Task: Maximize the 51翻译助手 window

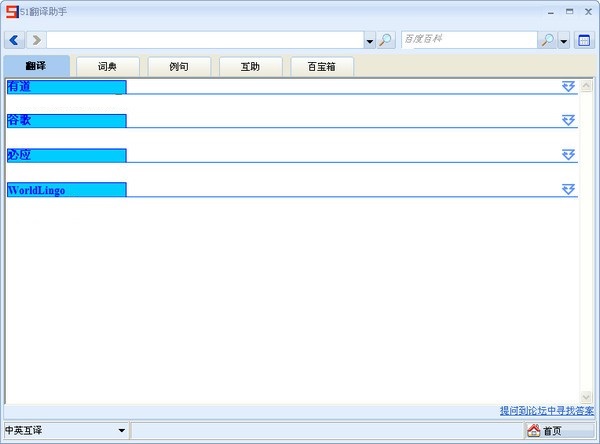Action: pyautogui.click(x=569, y=11)
